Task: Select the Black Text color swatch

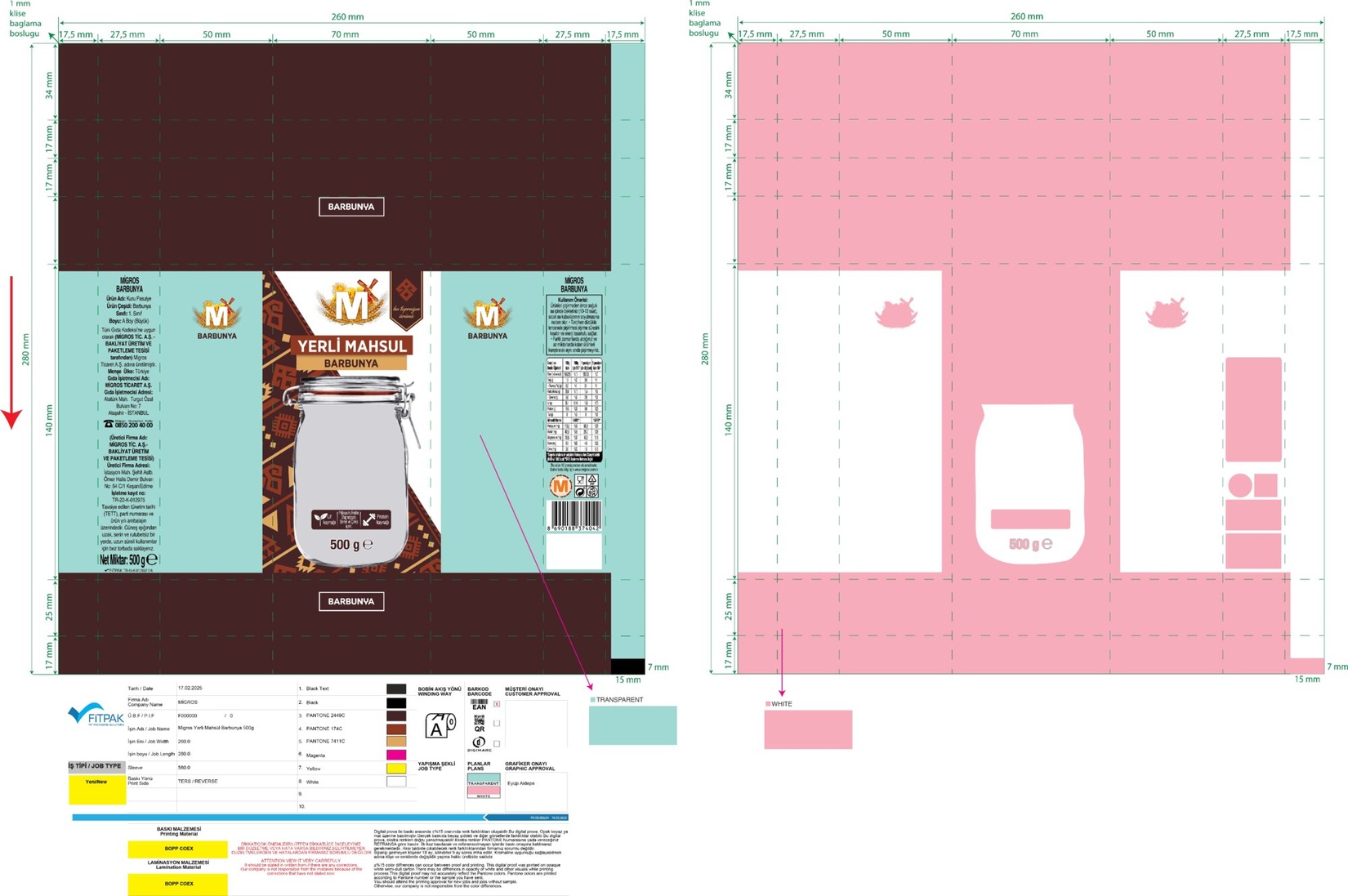Action: pos(396,689)
